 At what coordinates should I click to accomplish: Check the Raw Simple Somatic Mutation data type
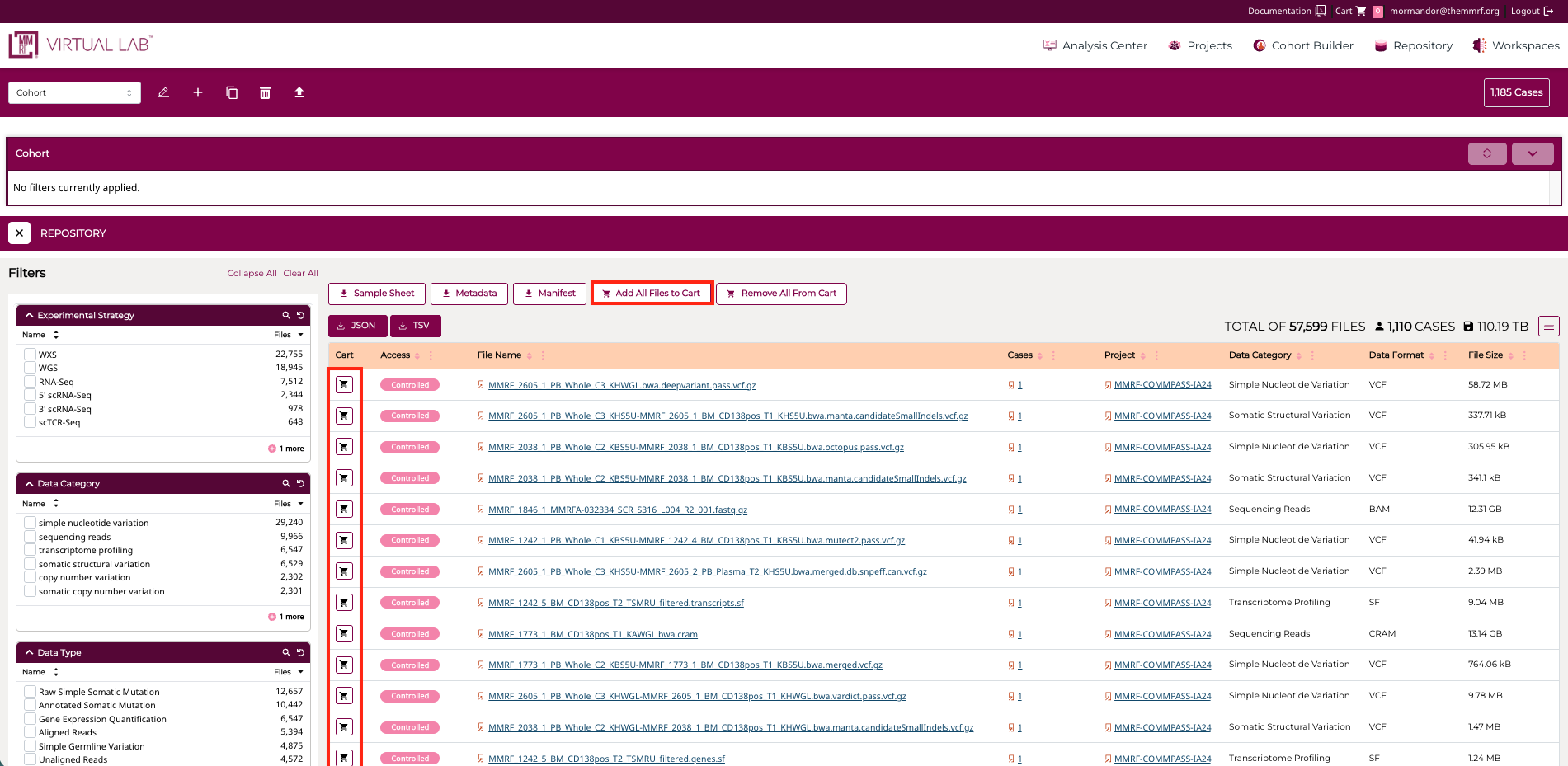[30, 691]
